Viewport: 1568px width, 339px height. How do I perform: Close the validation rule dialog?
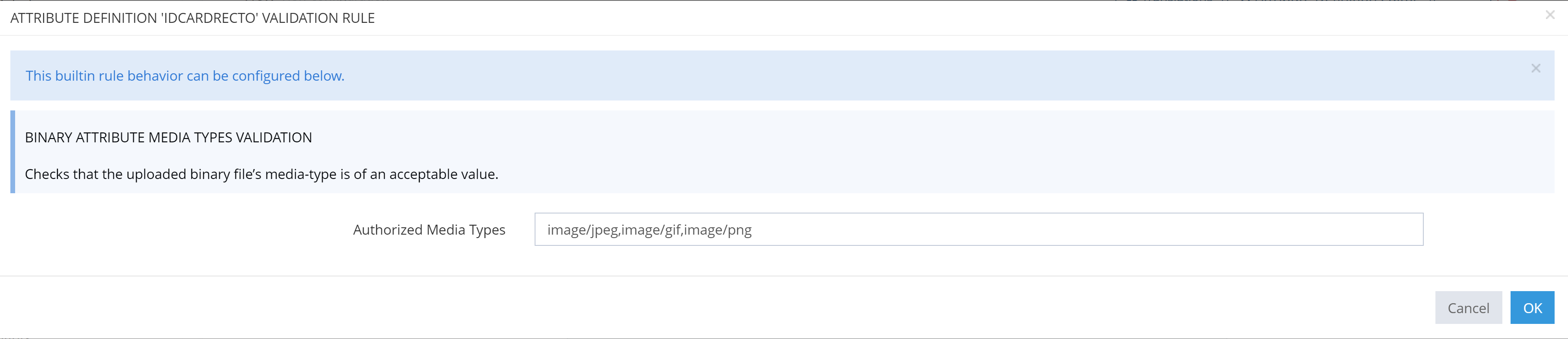pos(1550,15)
